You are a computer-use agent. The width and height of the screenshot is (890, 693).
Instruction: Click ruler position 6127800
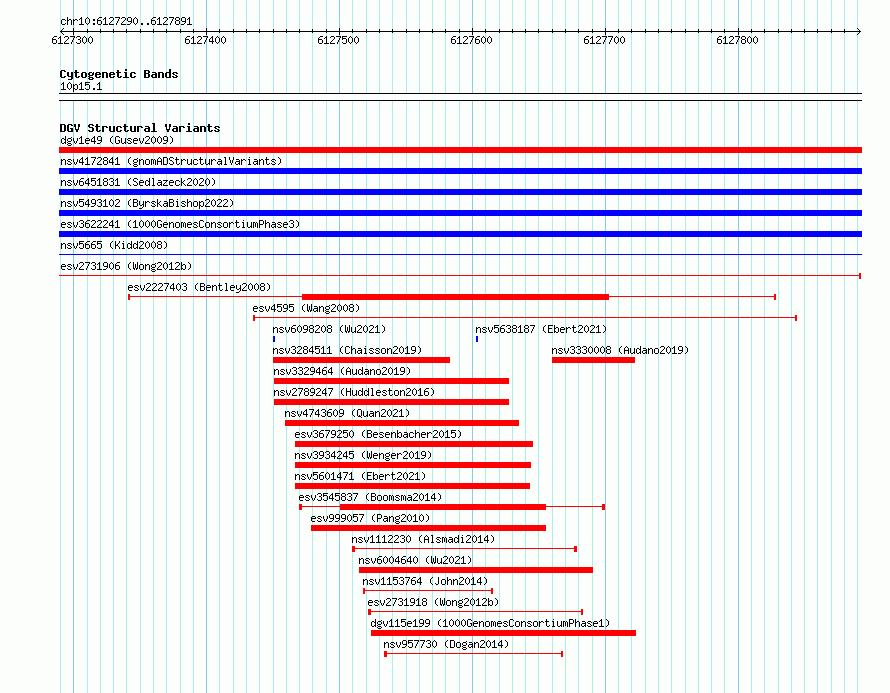point(737,40)
